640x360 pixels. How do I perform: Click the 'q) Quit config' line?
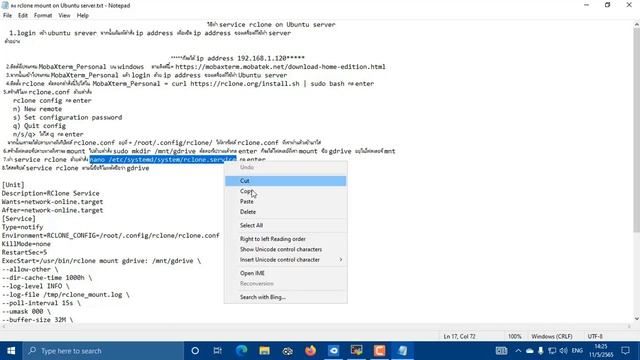tap(39, 126)
